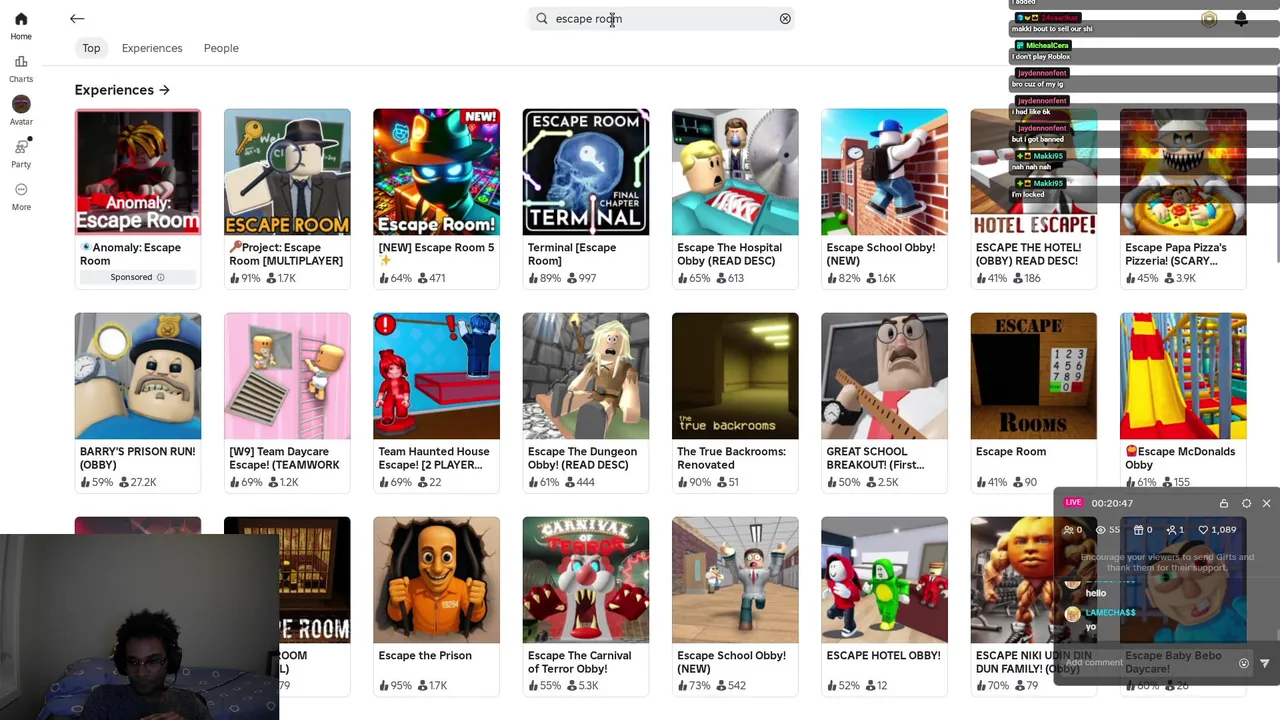The image size is (1280, 720).
Task: Click LAMECHA$$ username in live chat
Action: [1110, 612]
